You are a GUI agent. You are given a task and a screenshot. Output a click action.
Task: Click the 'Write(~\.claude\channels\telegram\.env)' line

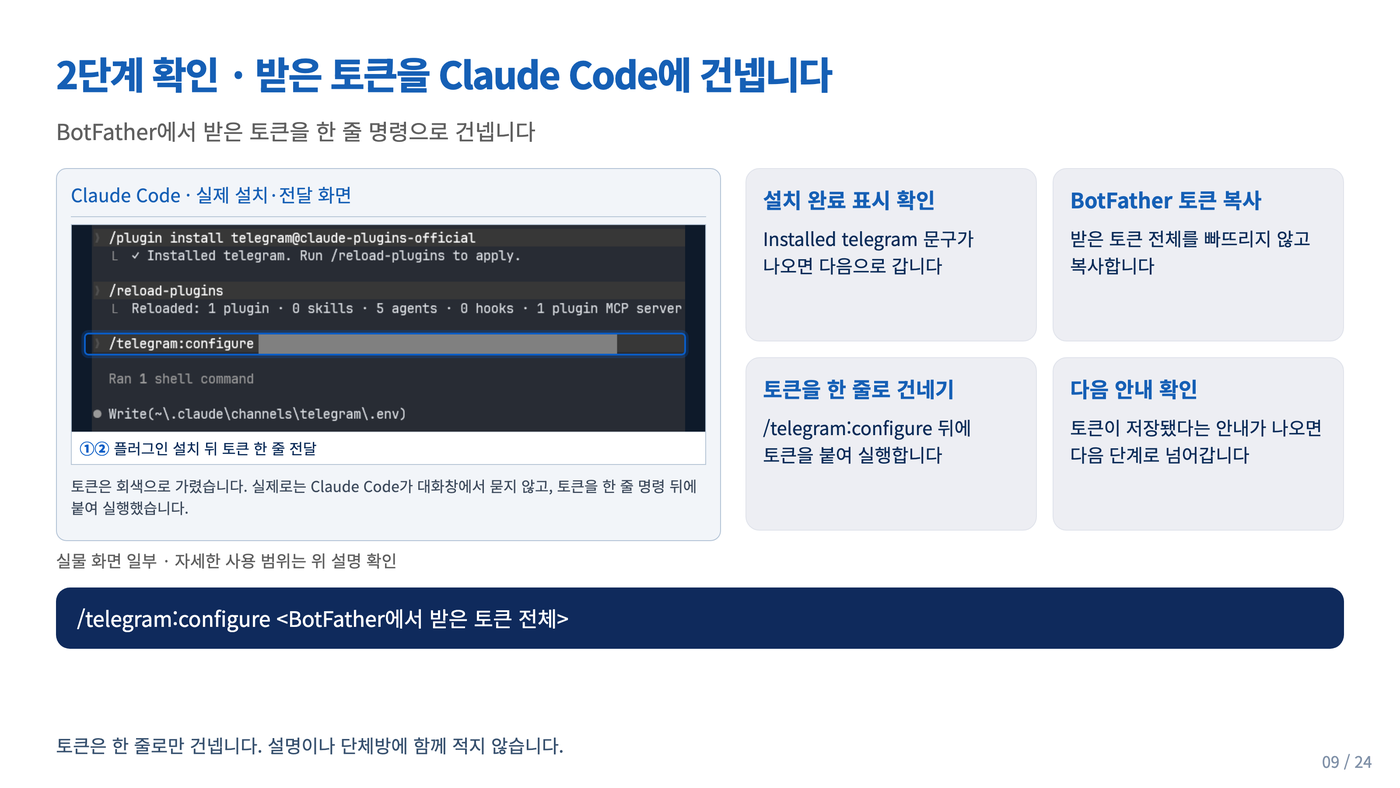pyautogui.click(x=257, y=413)
